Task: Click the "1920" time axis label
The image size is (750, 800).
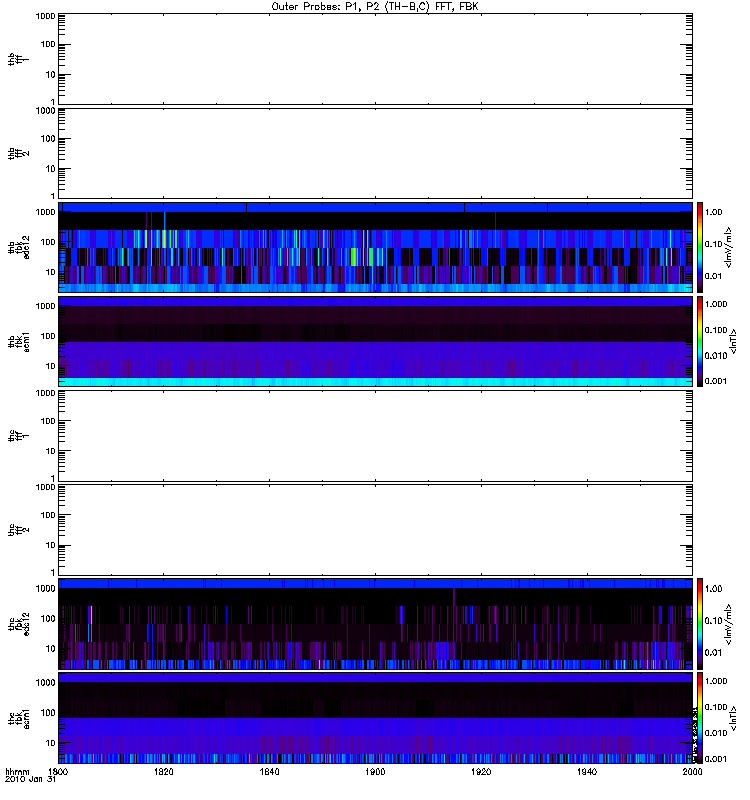Action: pos(481,771)
